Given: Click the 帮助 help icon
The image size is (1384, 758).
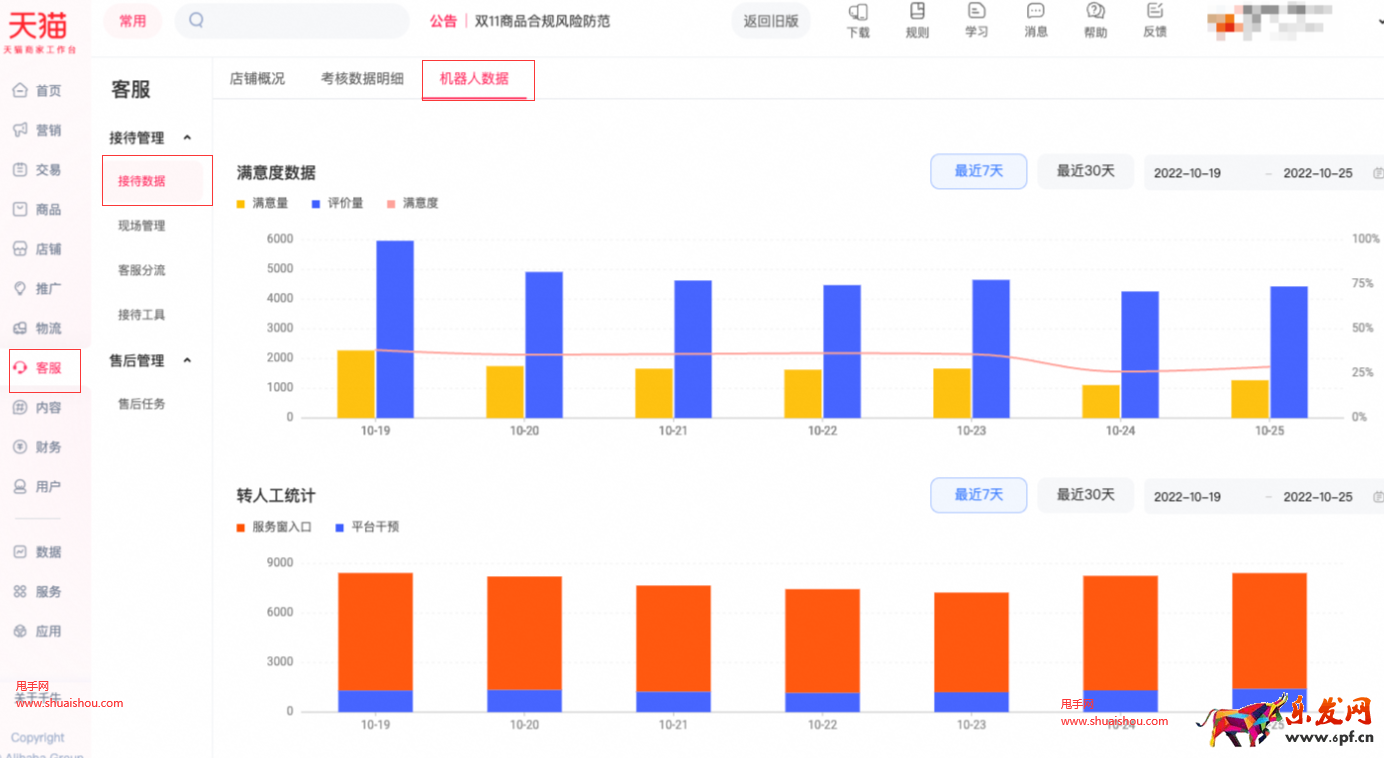Looking at the screenshot, I should [x=1095, y=11].
